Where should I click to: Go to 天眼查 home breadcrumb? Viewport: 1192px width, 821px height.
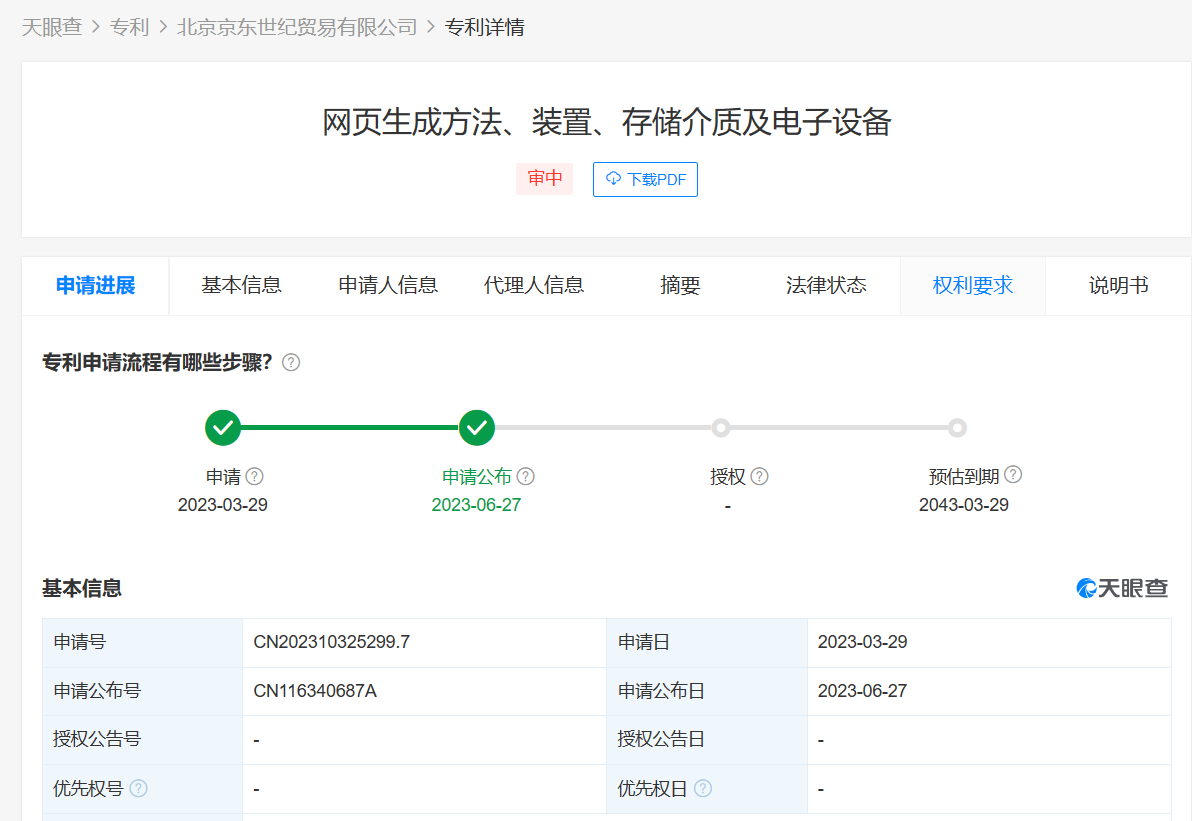[52, 27]
